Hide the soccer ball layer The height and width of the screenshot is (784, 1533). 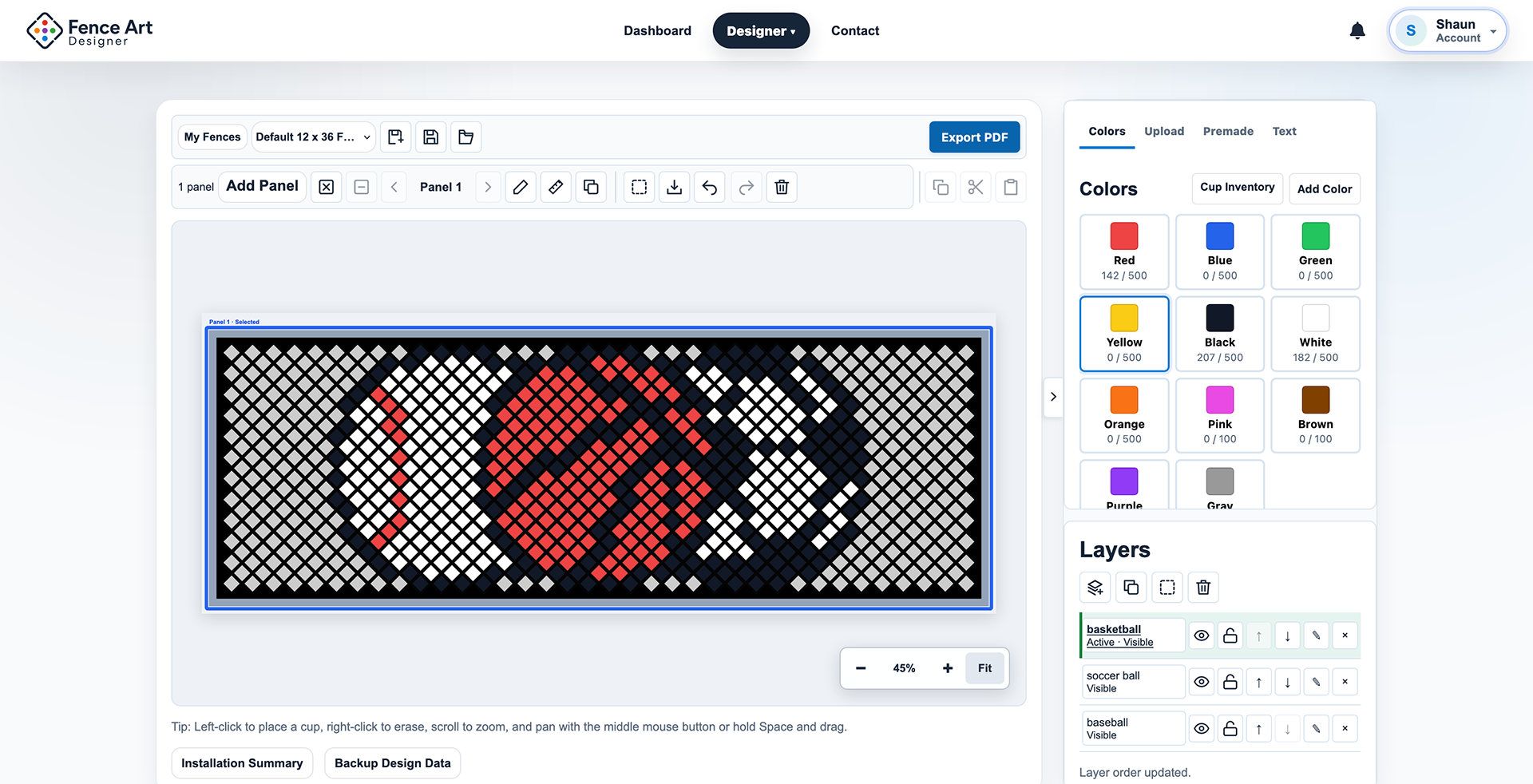(x=1202, y=682)
